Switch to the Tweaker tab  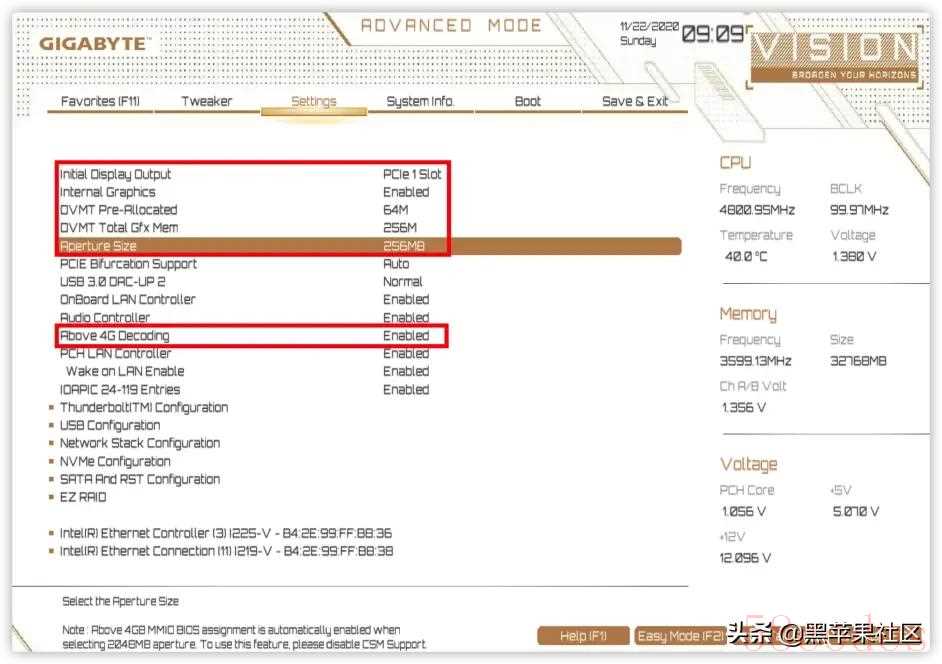tap(207, 101)
